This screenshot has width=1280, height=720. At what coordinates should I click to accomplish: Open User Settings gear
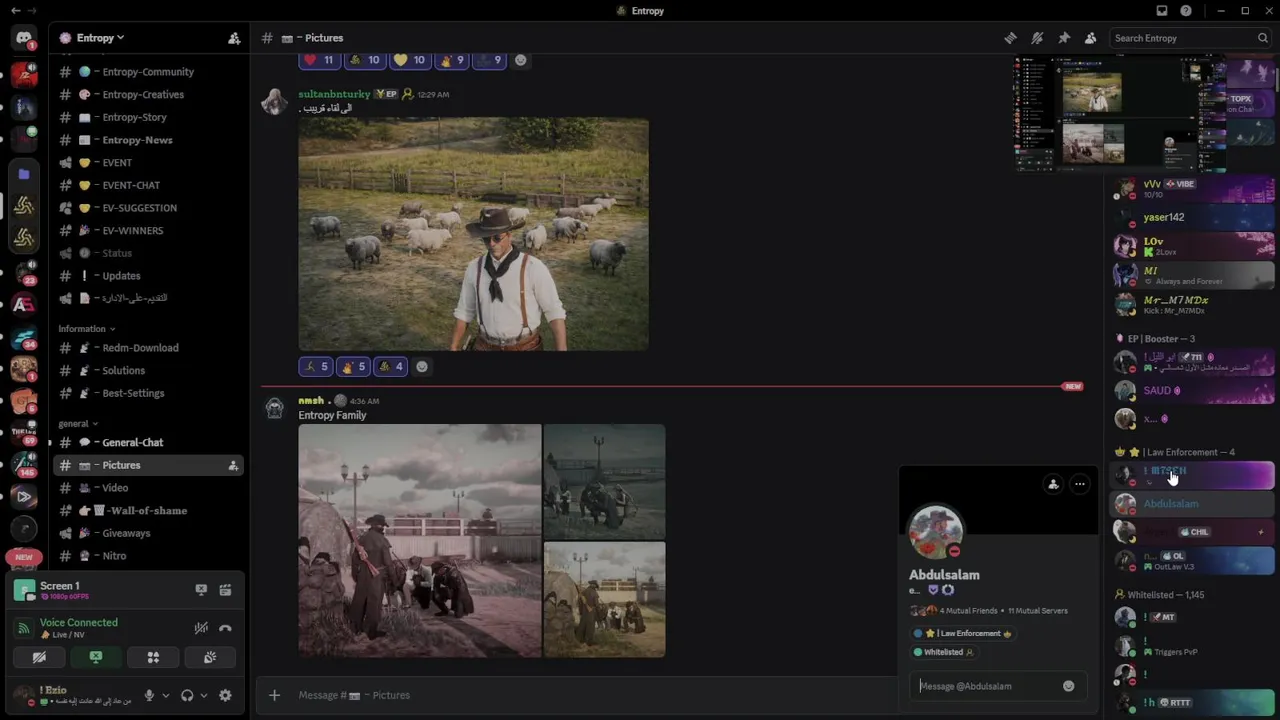coord(225,695)
